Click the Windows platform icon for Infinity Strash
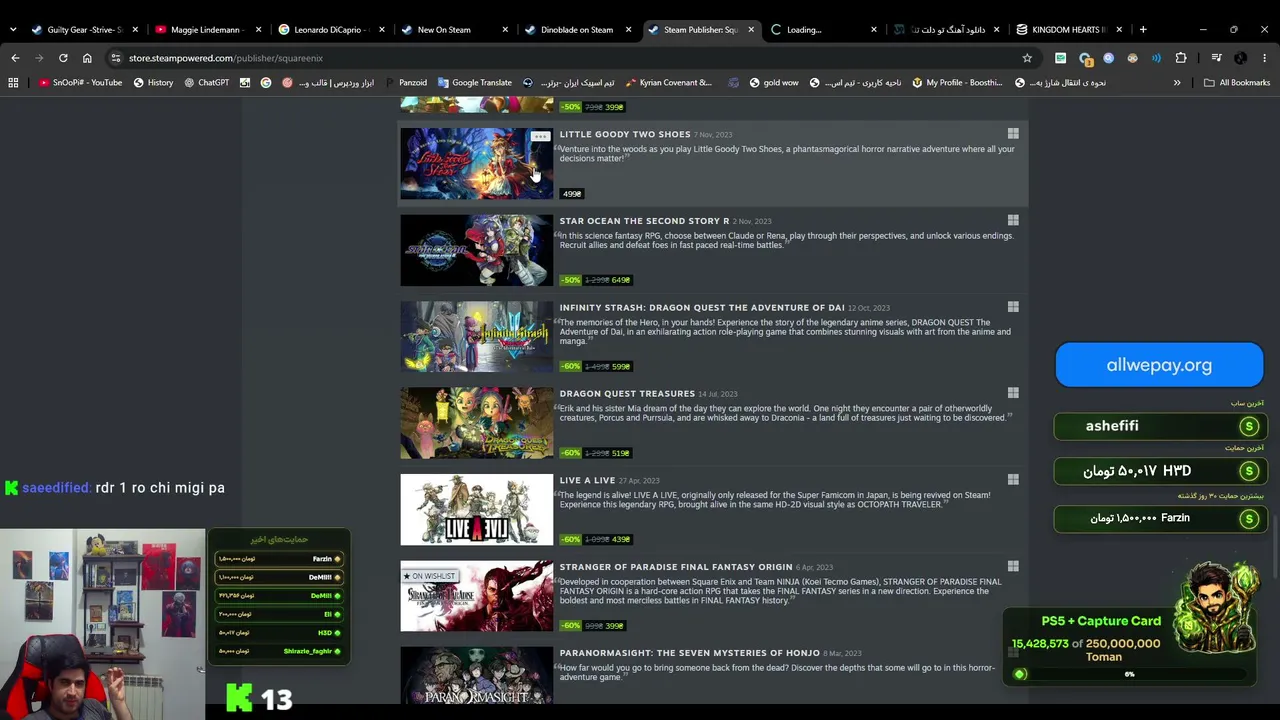 point(1013,307)
